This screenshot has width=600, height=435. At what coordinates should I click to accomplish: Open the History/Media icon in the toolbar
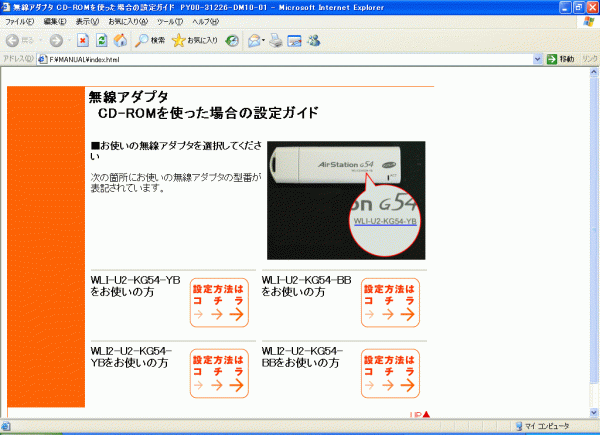[x=232, y=40]
